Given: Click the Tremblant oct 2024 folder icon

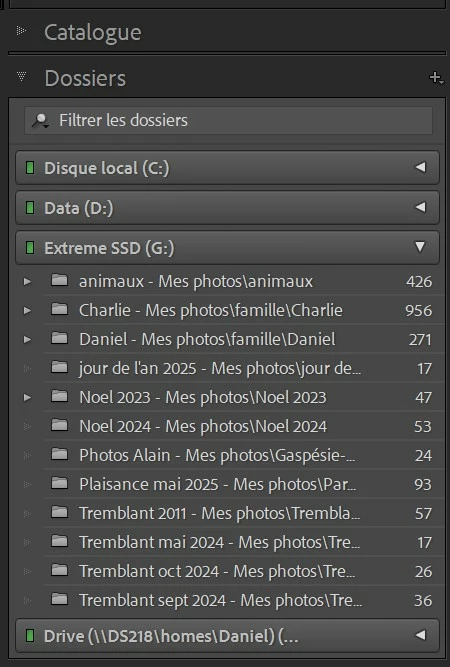Looking at the screenshot, I should 59,570.
